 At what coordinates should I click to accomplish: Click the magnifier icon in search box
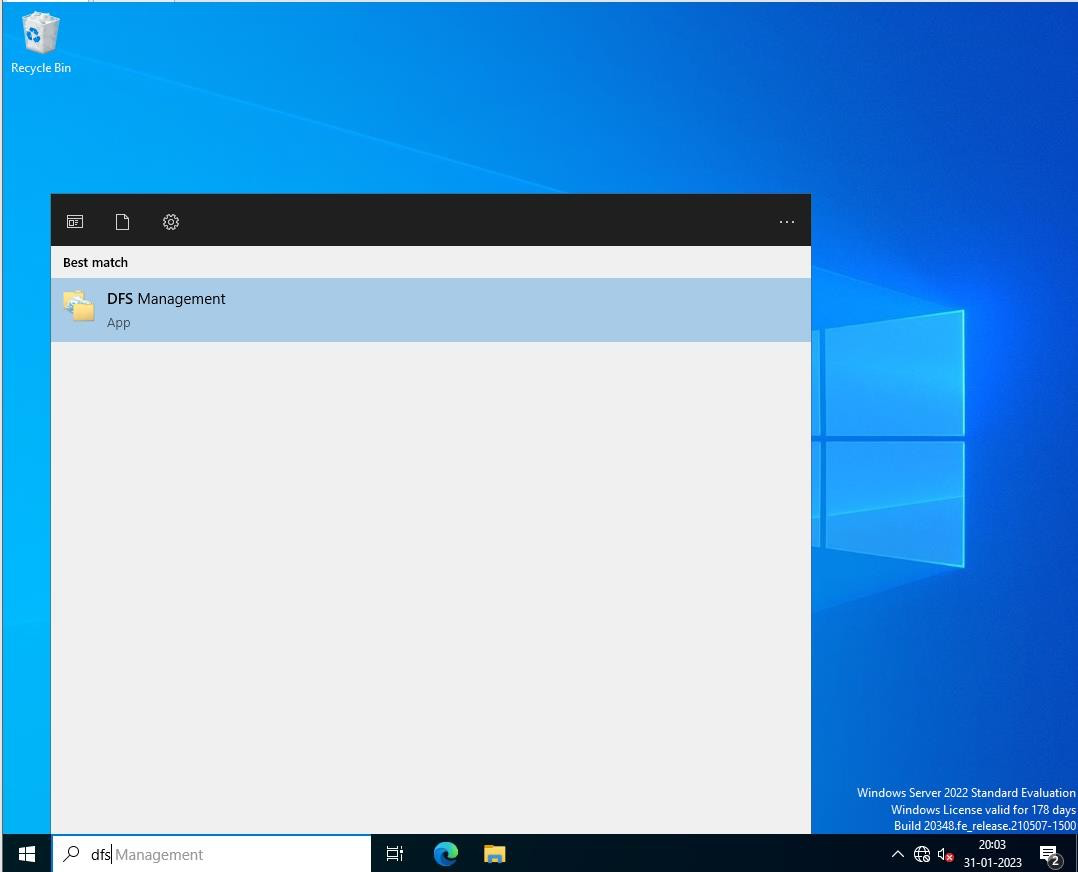[71, 853]
